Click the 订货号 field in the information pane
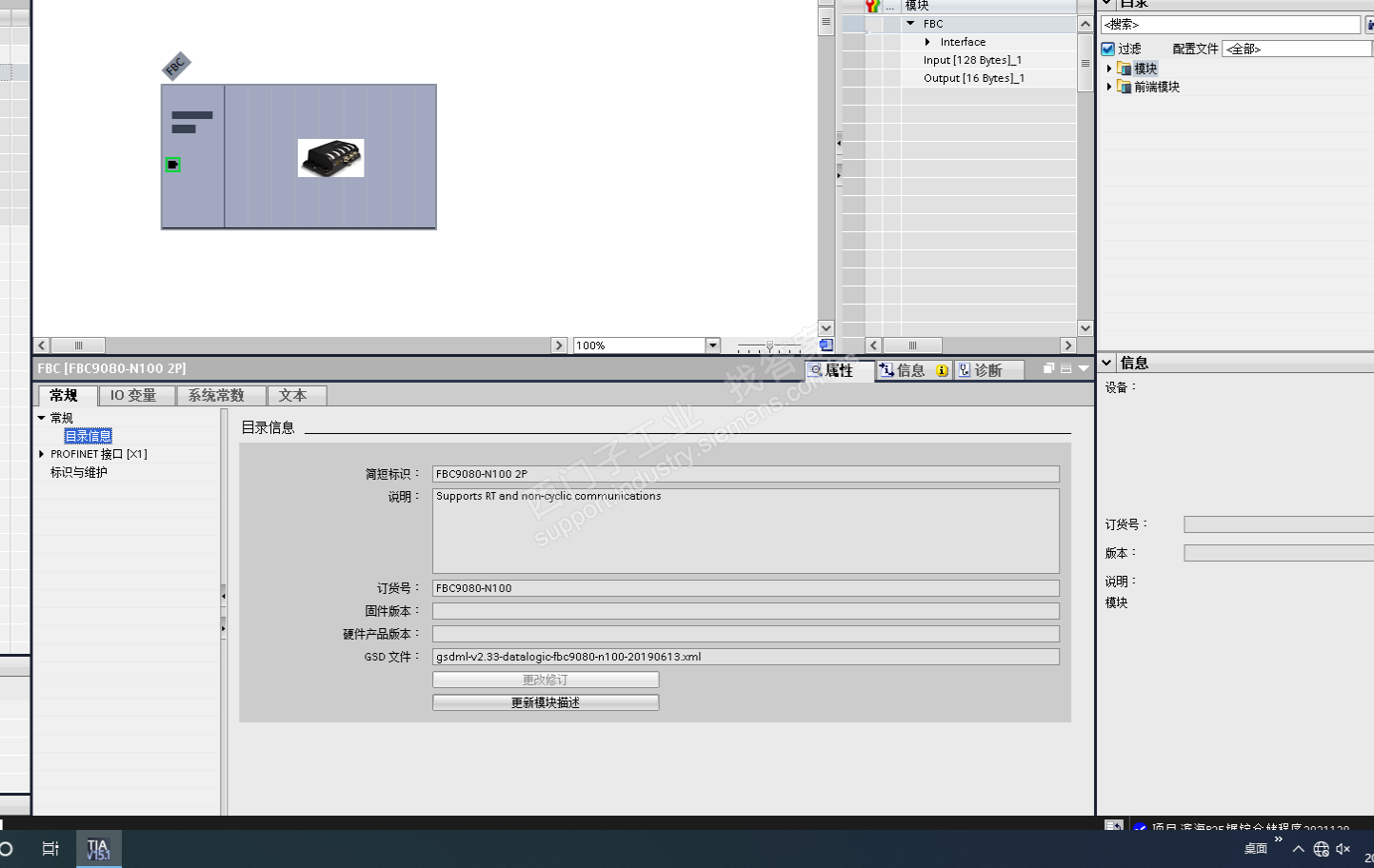This screenshot has height=868, width=1374. tap(1279, 524)
